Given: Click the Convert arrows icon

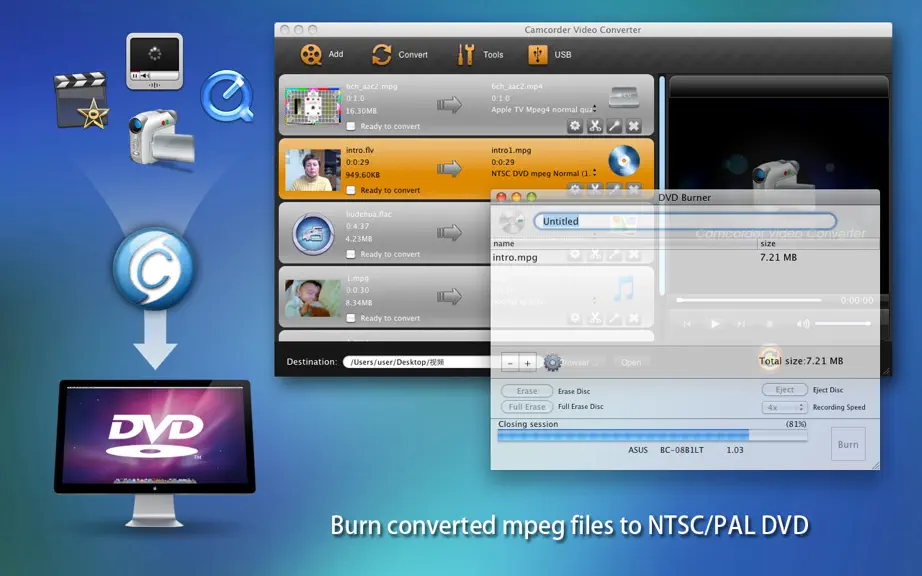Looking at the screenshot, I should pos(382,55).
